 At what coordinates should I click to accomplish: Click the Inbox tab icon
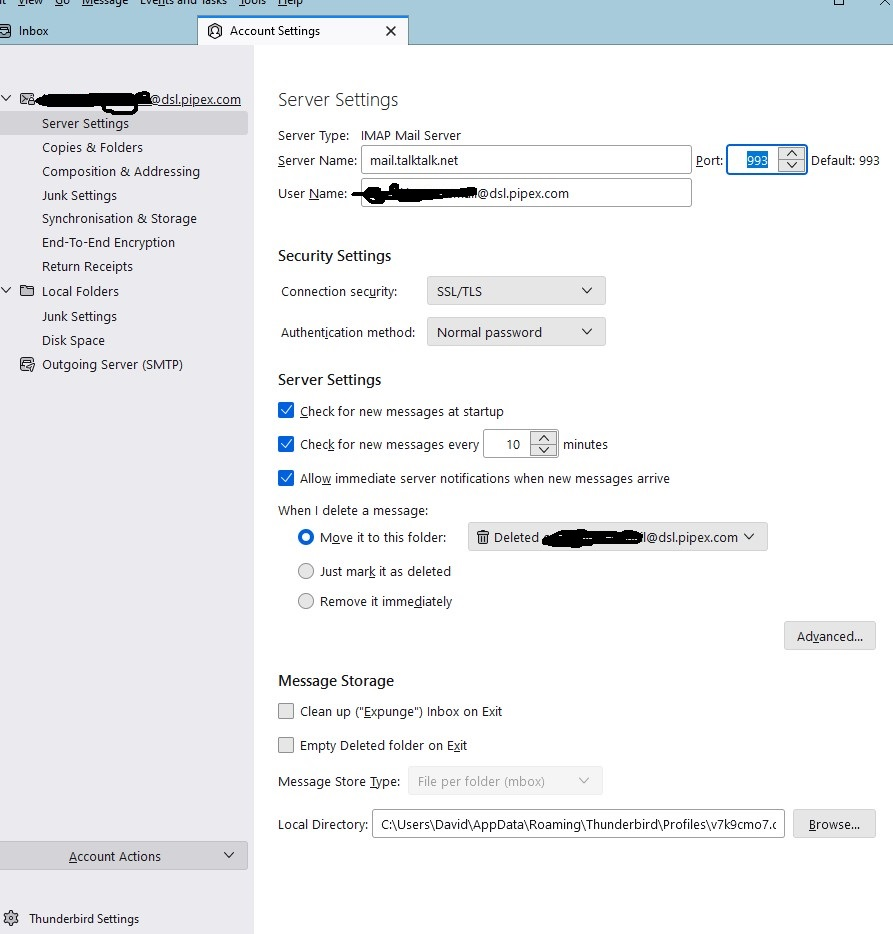6,31
